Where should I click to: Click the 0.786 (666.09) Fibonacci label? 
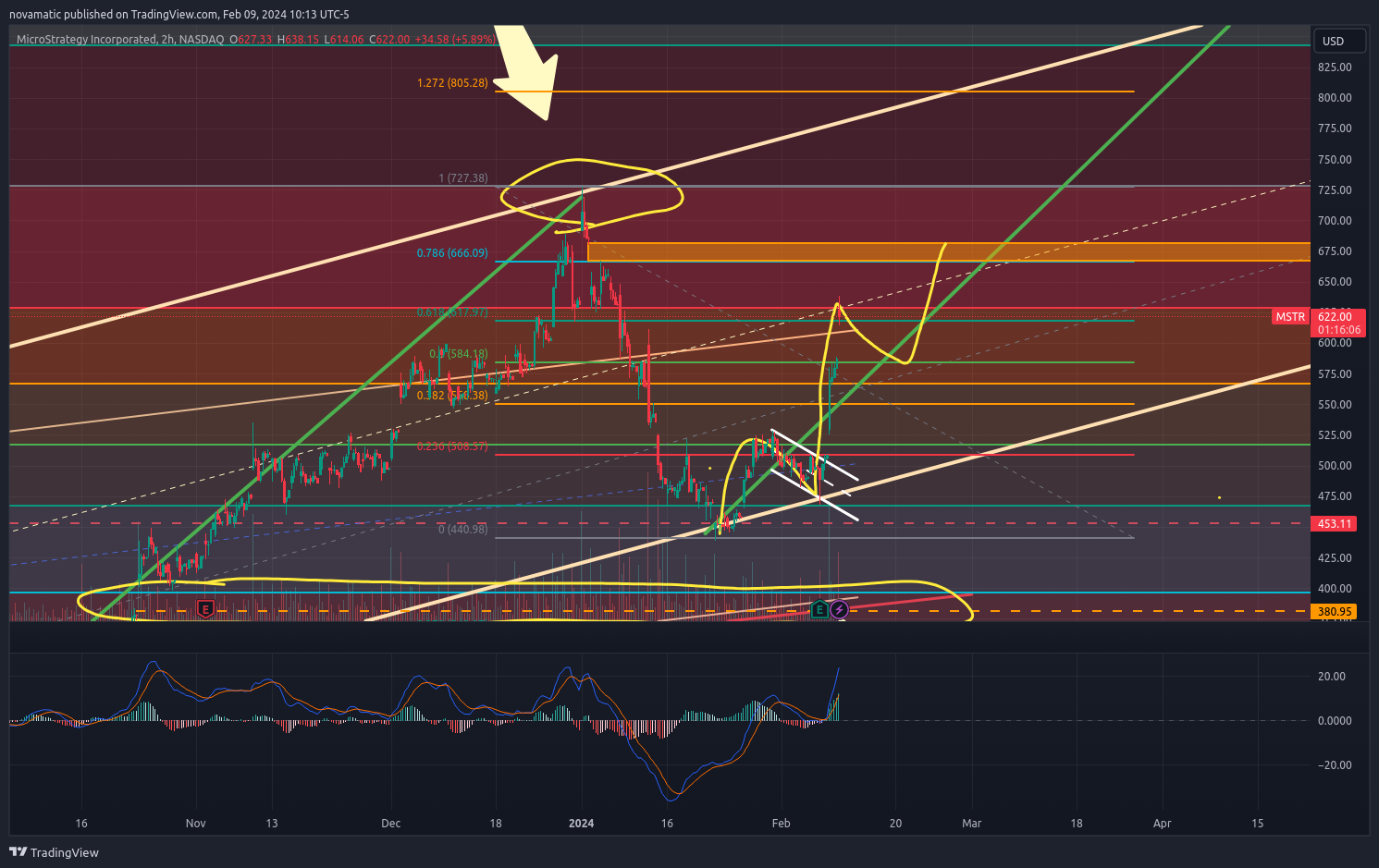point(452,252)
